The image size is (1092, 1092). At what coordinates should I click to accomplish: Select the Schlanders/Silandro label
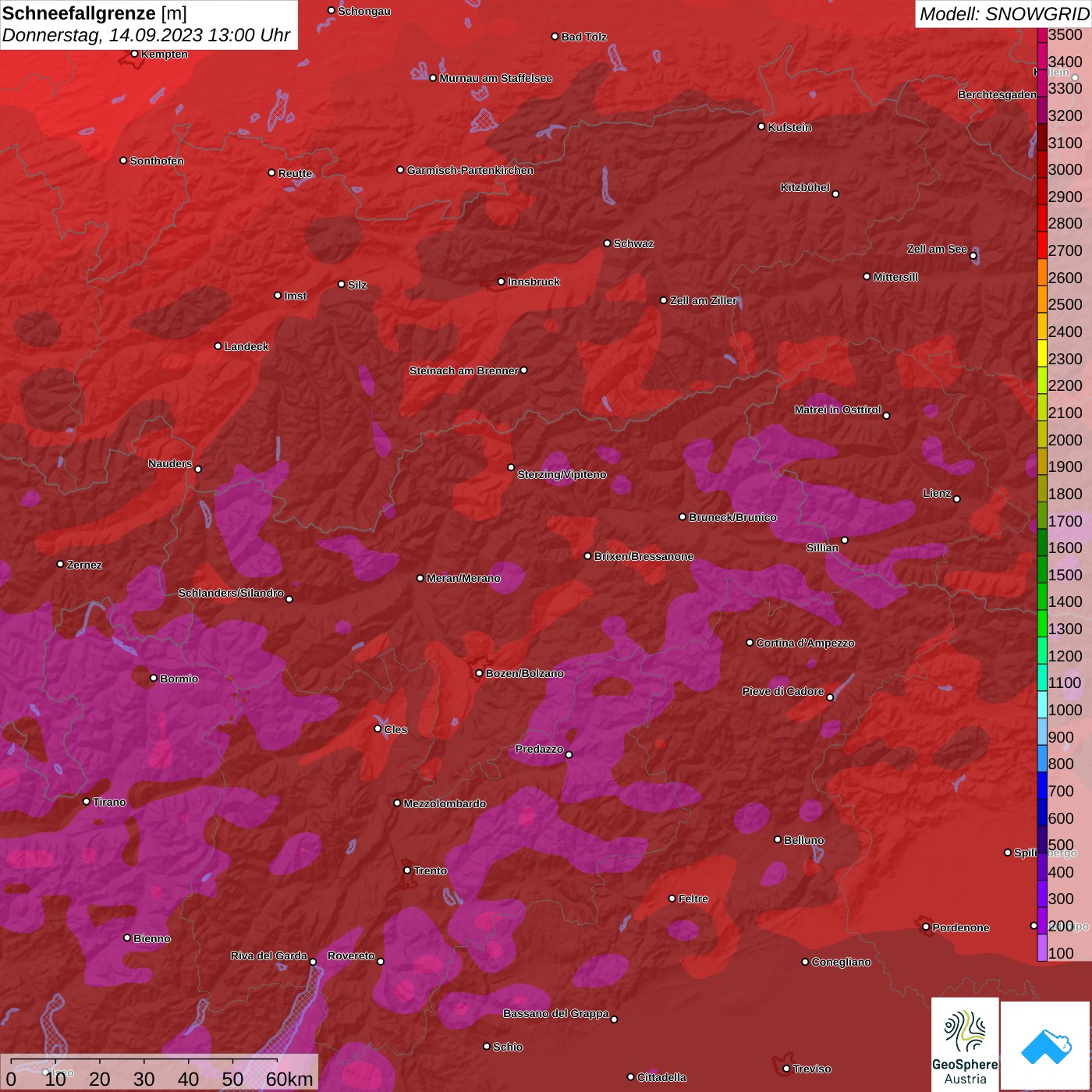pos(231,593)
